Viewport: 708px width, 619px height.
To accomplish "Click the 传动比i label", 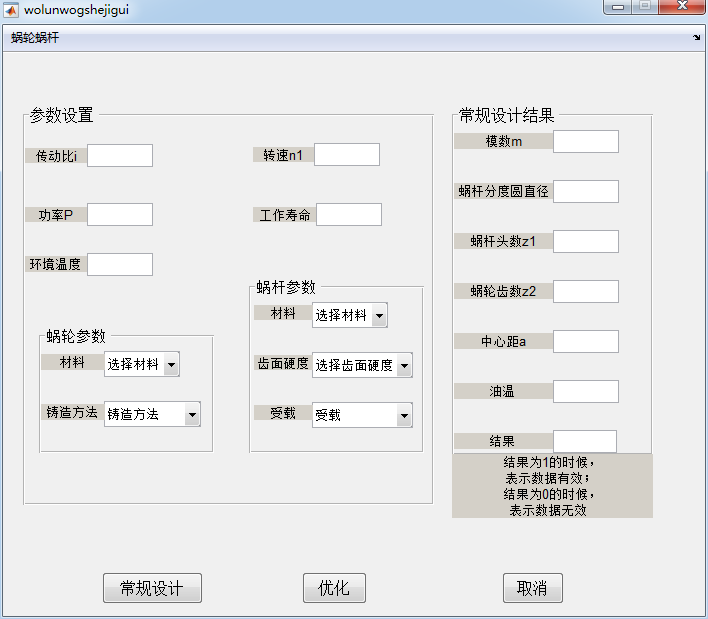I will coord(56,156).
